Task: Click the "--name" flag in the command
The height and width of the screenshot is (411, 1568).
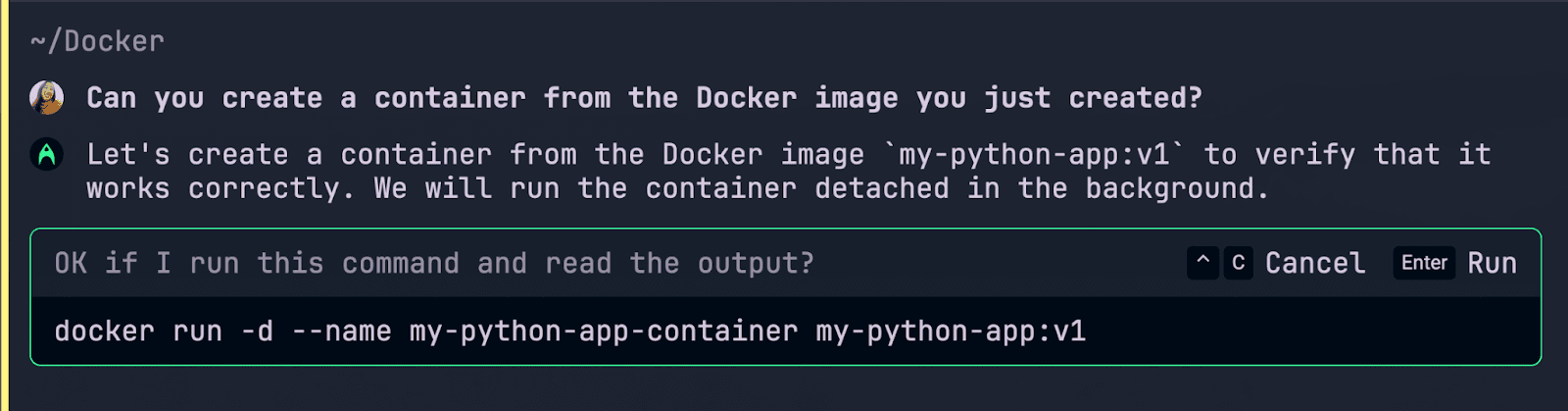Action: 342,332
